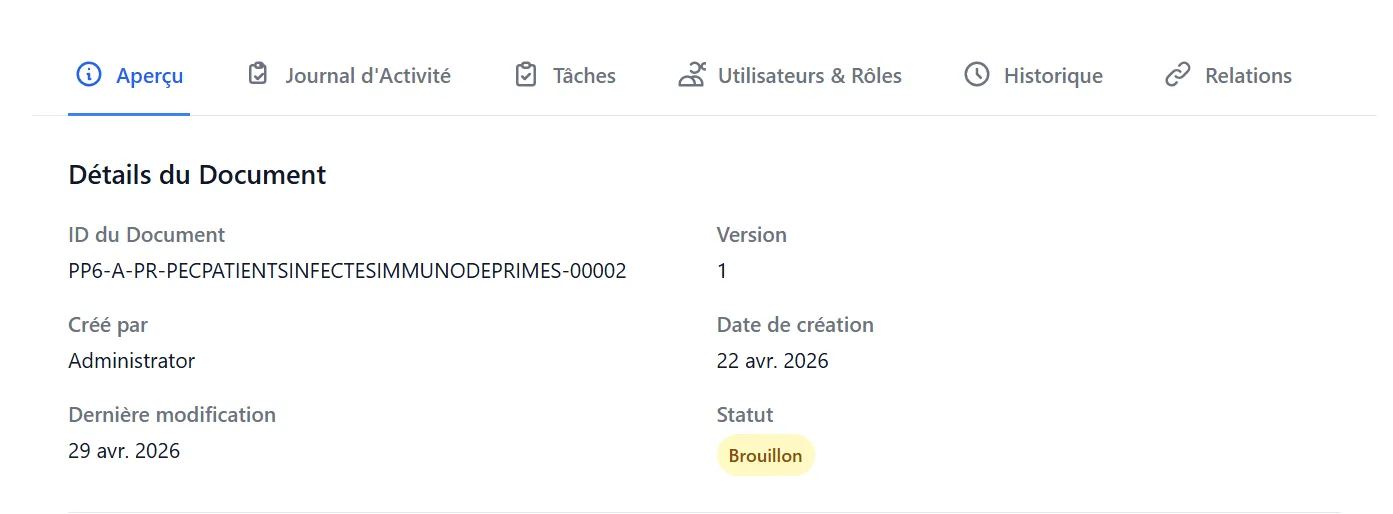
Task: Click the Administrator creator name
Action: coord(132,361)
